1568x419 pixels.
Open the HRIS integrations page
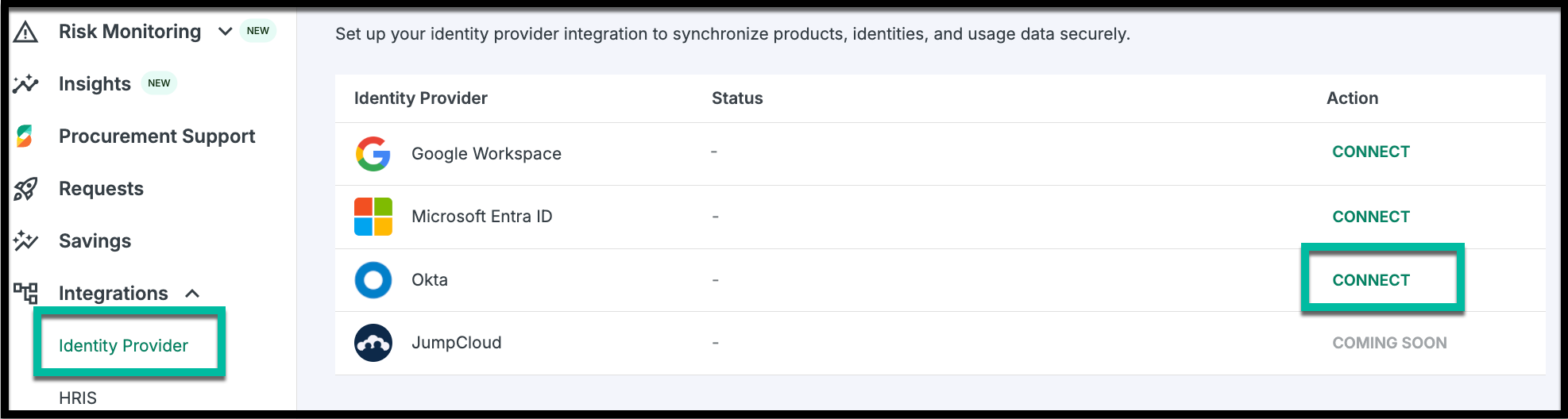[78, 398]
